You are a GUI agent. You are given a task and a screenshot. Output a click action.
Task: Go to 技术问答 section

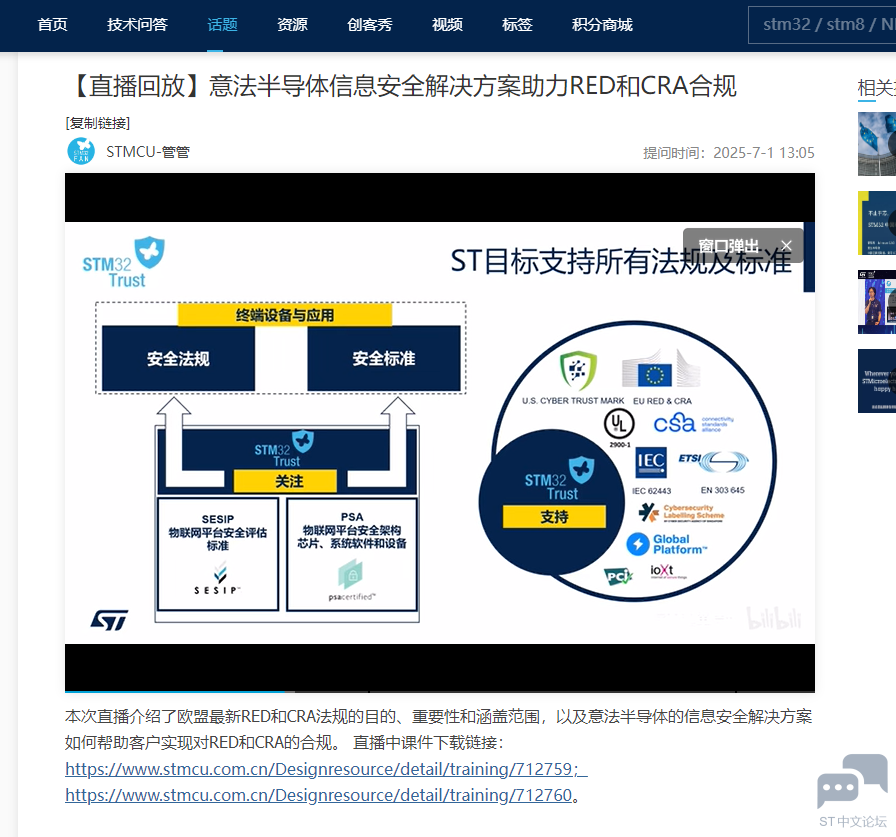tap(137, 25)
